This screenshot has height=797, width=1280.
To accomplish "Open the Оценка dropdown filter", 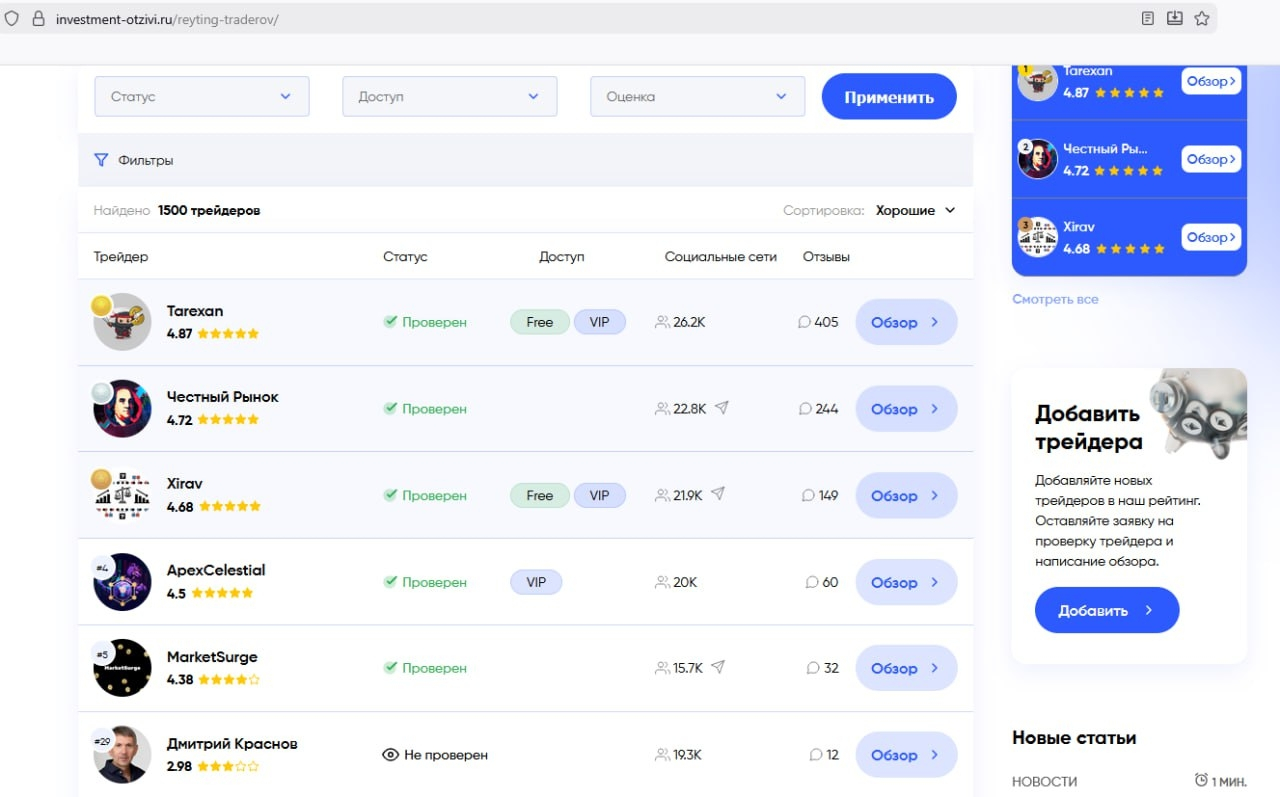I will pos(698,97).
